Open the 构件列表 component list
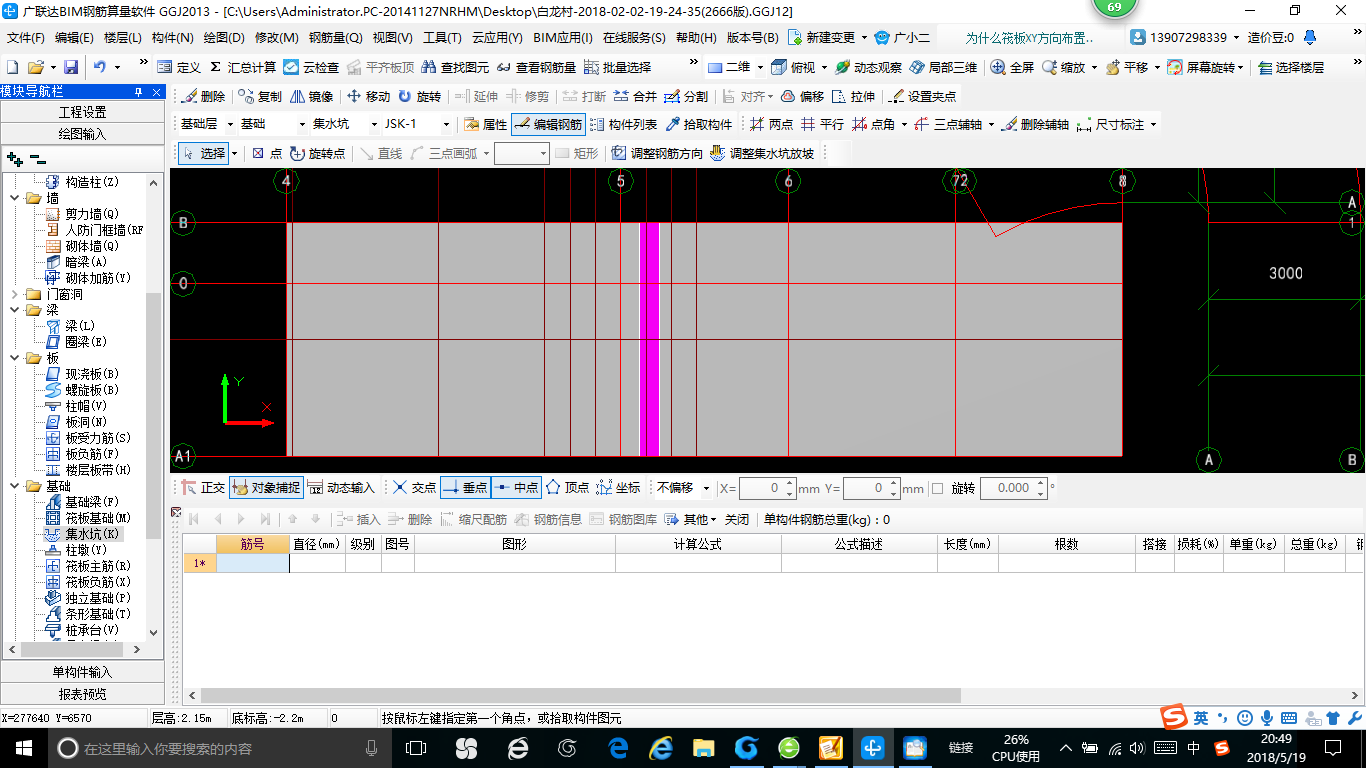 coord(623,124)
